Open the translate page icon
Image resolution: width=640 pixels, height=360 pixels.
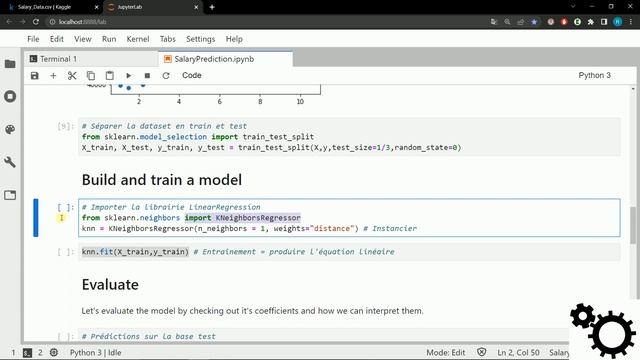pyautogui.click(x=494, y=22)
